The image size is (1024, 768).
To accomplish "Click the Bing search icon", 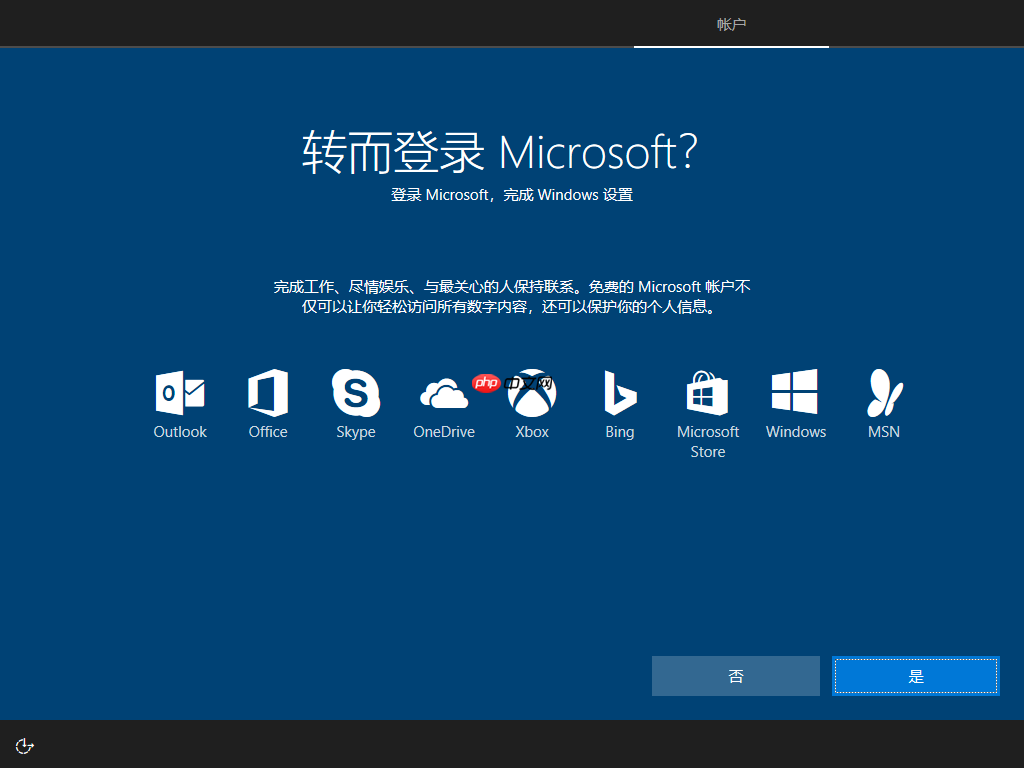I will click(619, 392).
